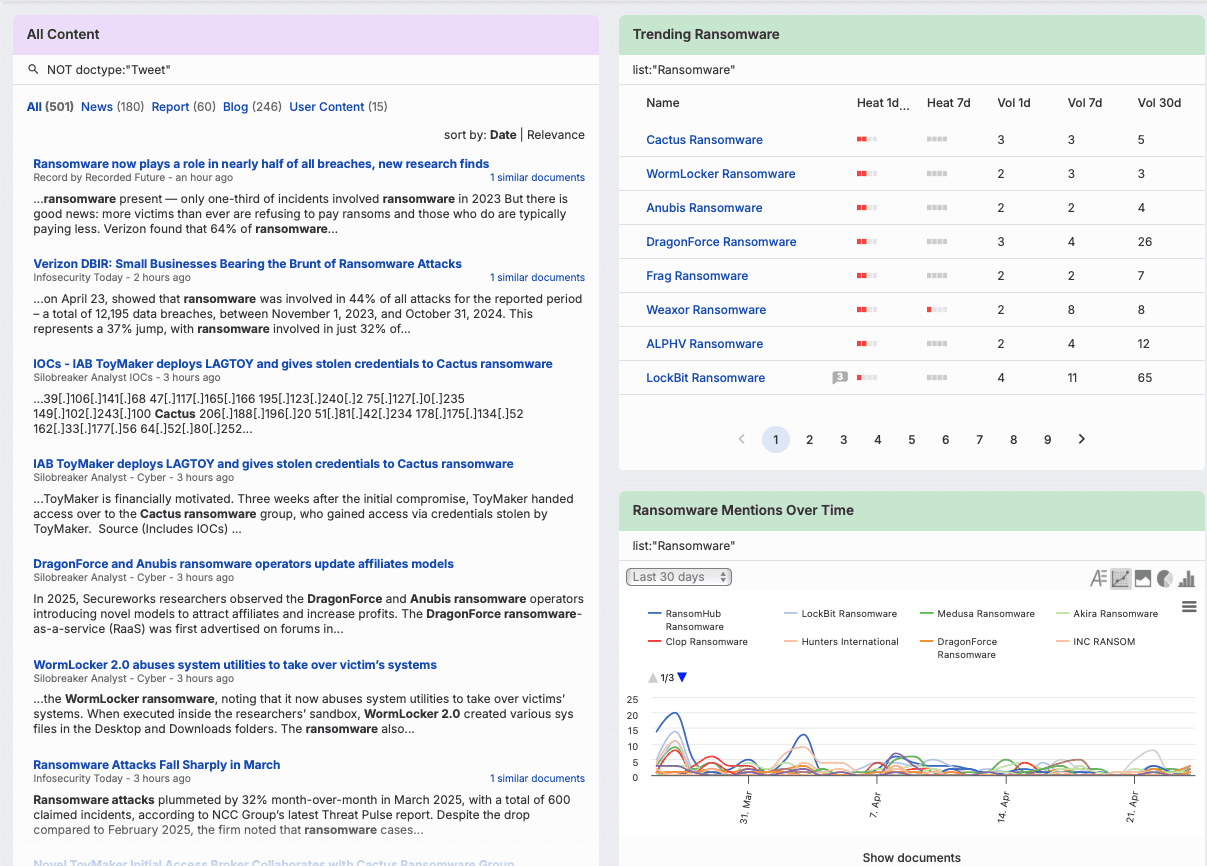Sort content by Date
This screenshot has width=1207, height=866.
tap(503, 135)
